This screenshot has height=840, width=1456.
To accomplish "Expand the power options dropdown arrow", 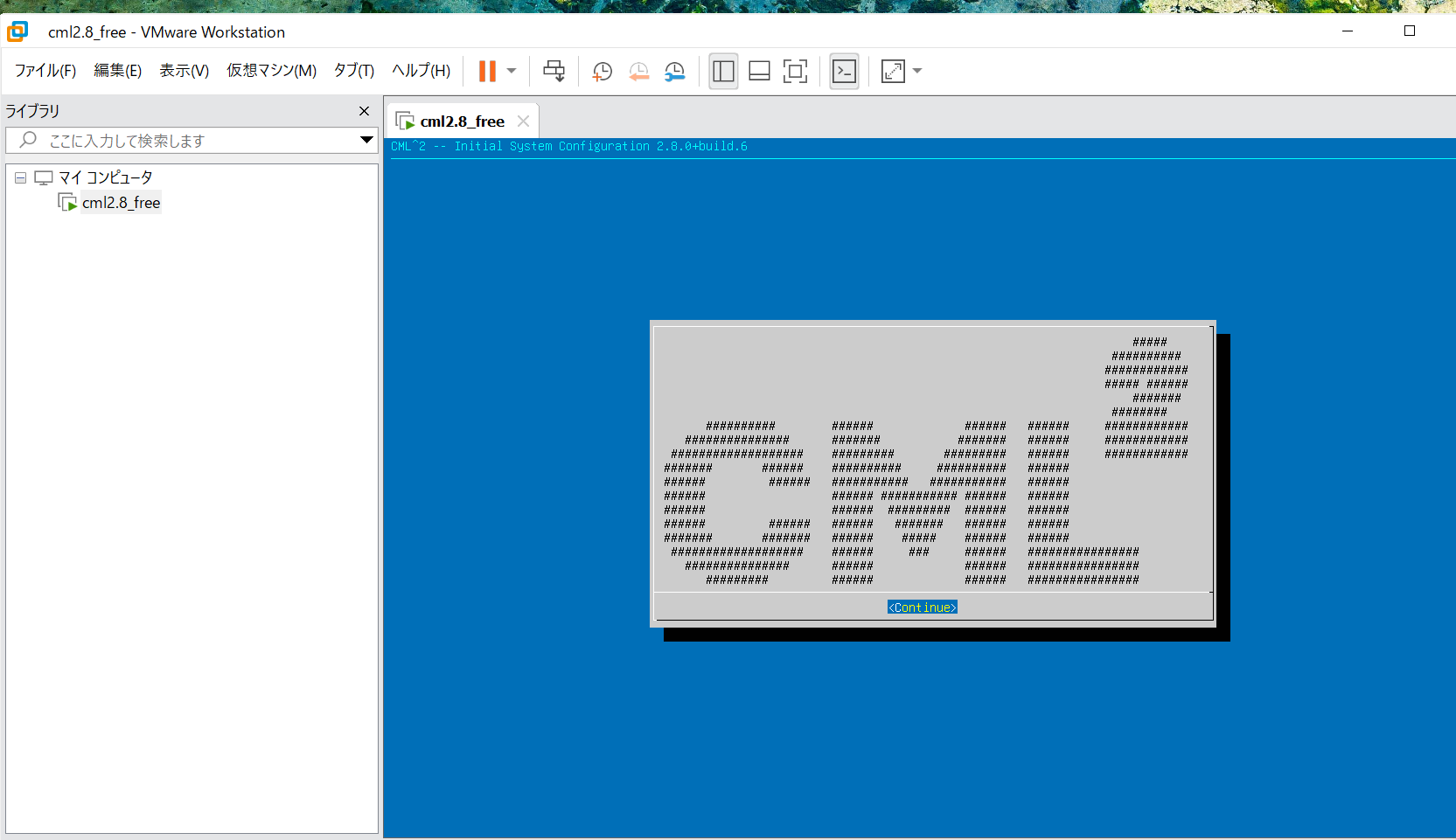I will [x=512, y=71].
